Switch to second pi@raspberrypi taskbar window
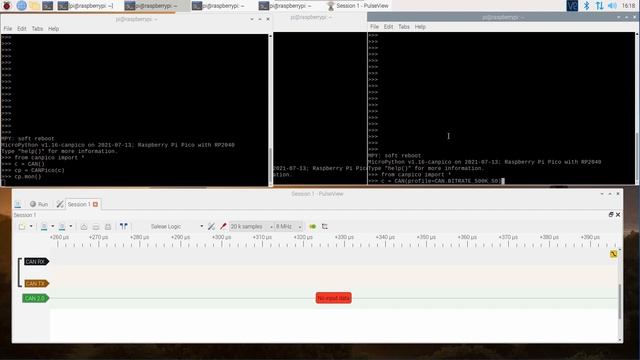This screenshot has height=360, width=640. (x=156, y=5)
